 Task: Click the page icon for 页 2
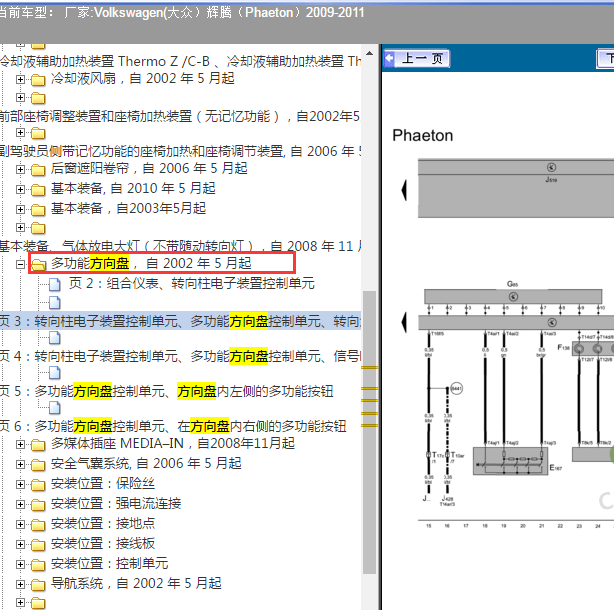pyautogui.click(x=55, y=284)
